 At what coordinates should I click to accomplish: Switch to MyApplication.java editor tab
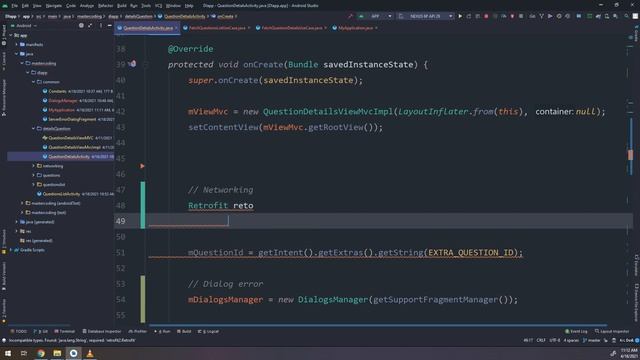coord(355,28)
